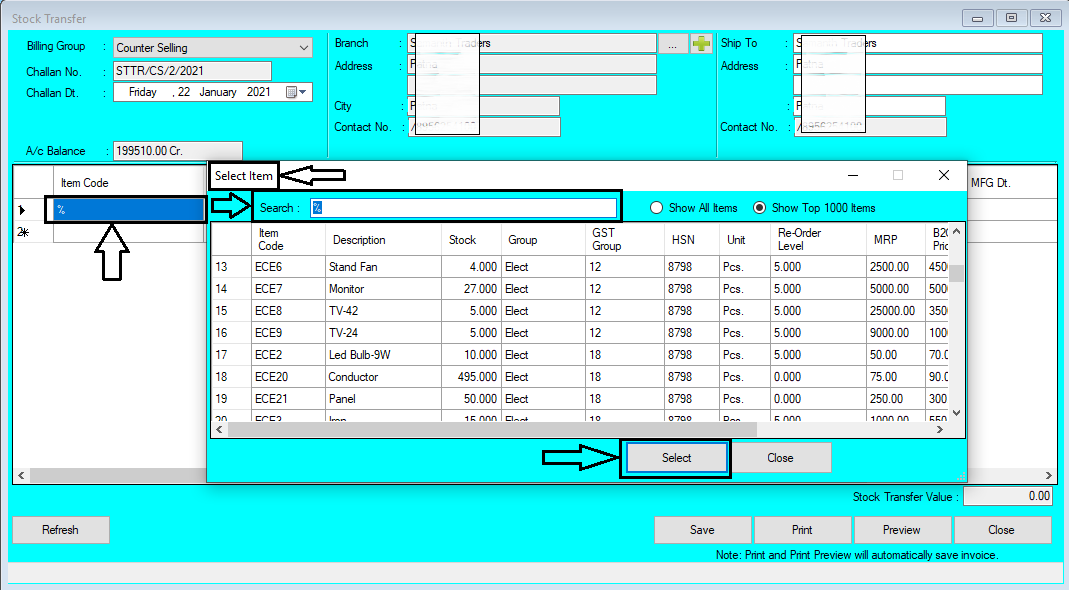
Task: Open the Billing Group dropdown
Action: point(303,47)
